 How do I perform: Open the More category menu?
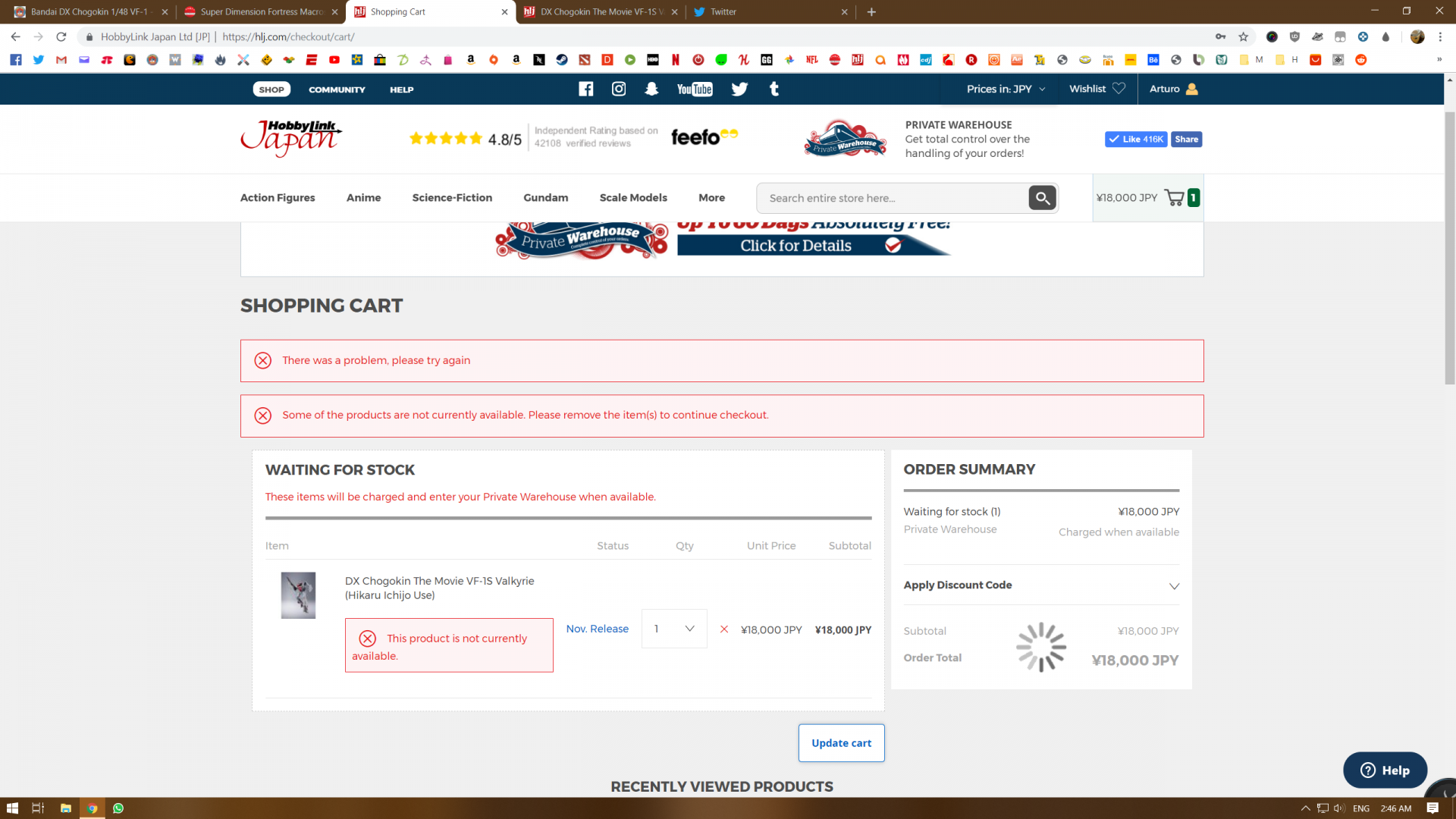click(x=712, y=197)
